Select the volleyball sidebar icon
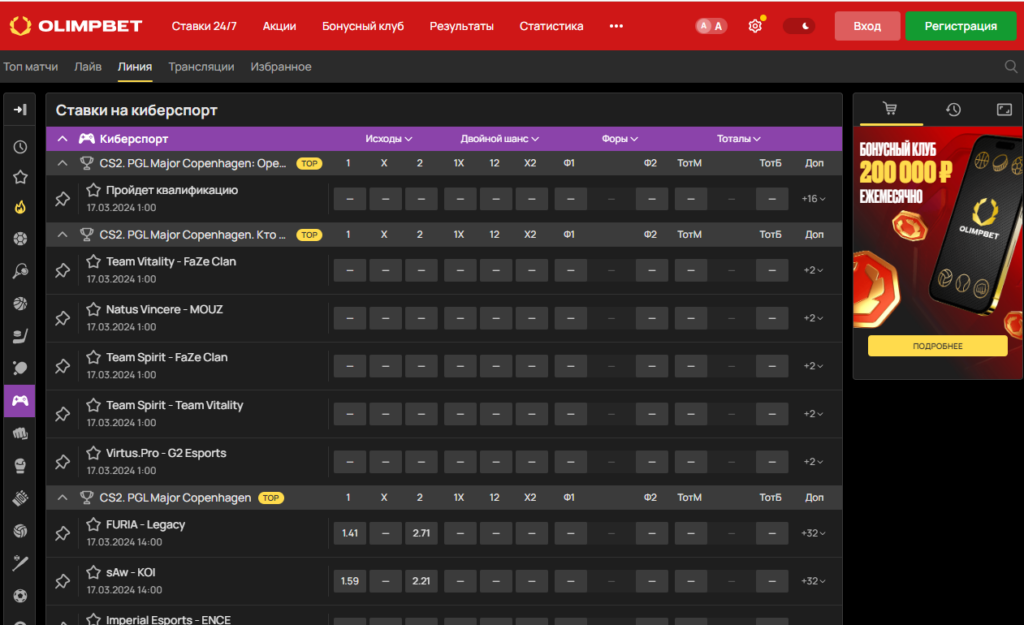This screenshot has height=625, width=1024. point(20,531)
